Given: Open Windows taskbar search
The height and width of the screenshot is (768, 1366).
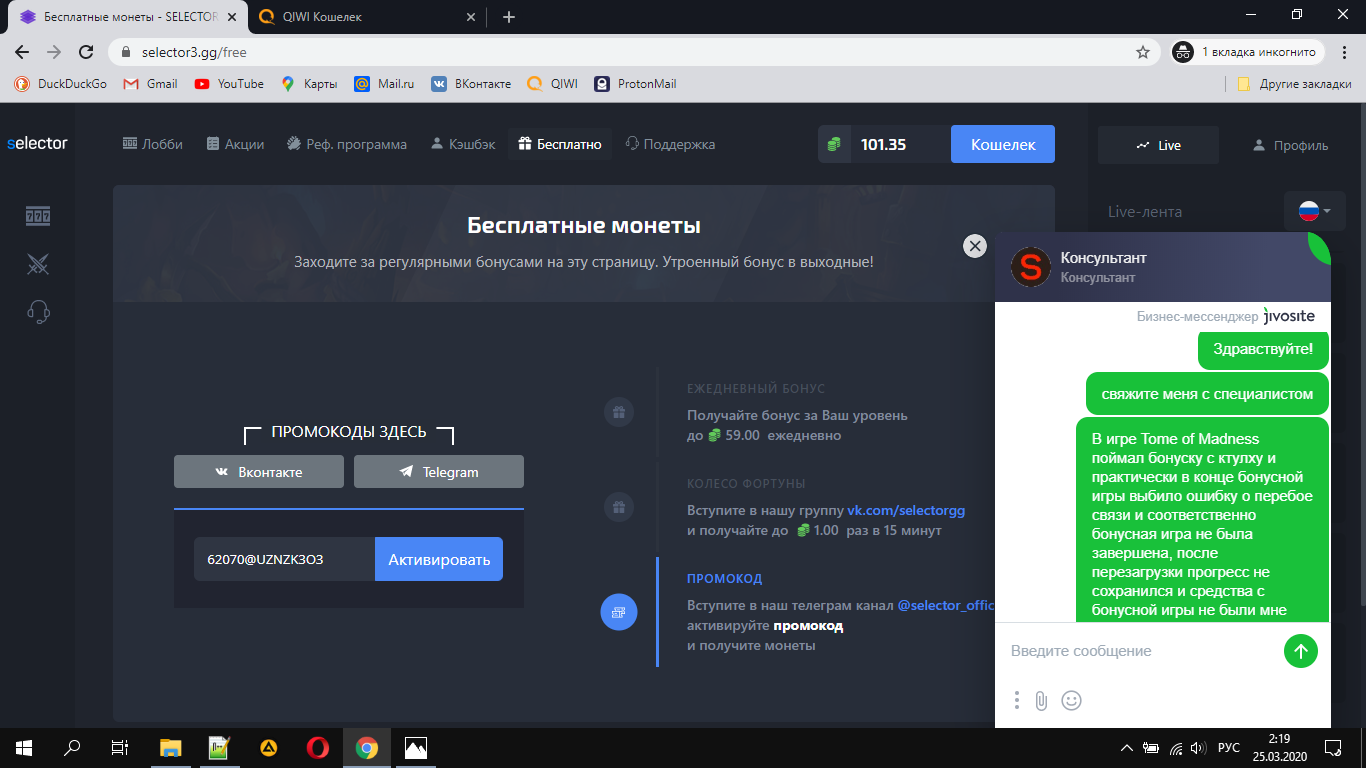Looking at the screenshot, I should click(72, 747).
